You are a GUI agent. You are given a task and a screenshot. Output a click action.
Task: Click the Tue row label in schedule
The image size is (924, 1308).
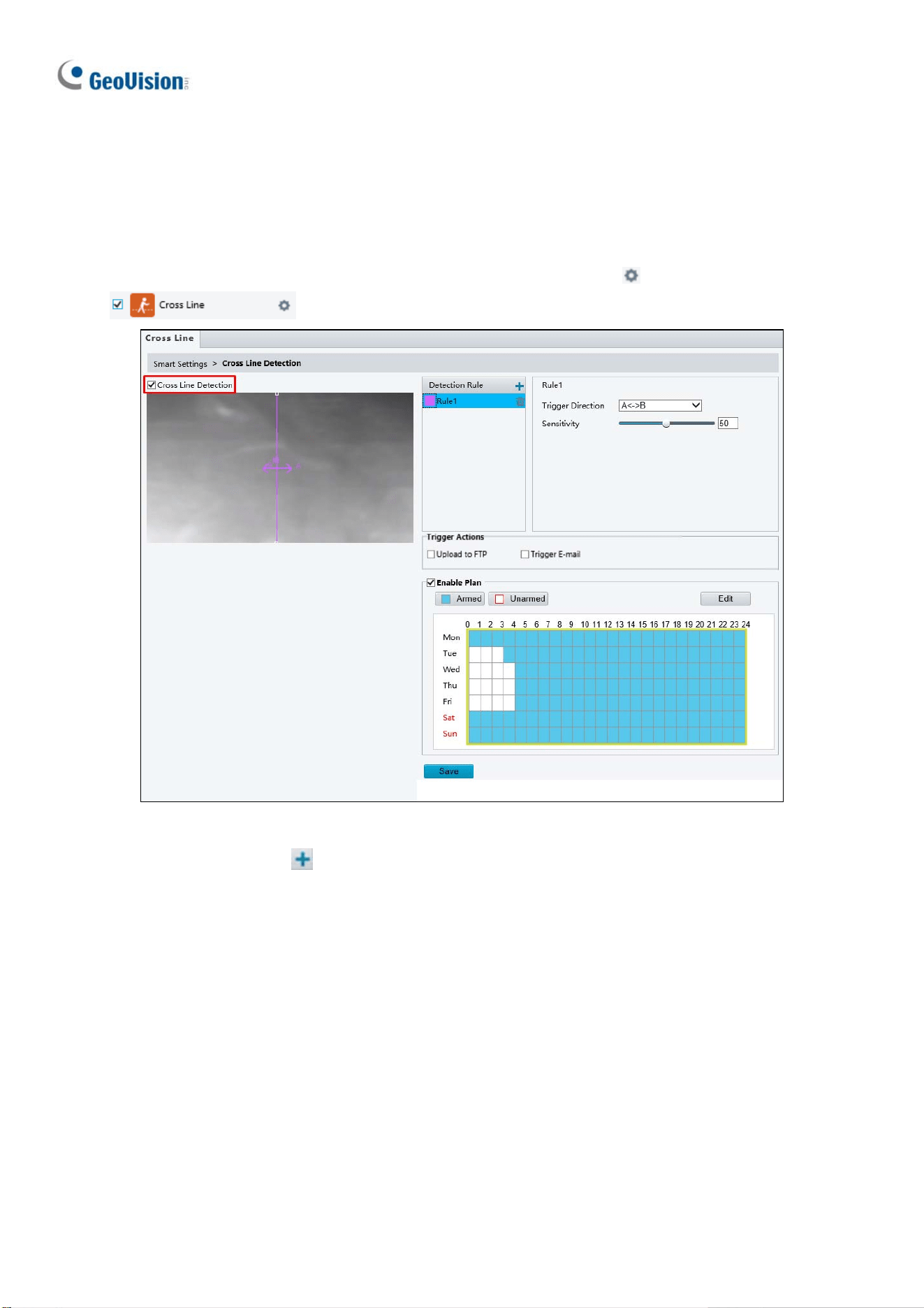(x=450, y=653)
